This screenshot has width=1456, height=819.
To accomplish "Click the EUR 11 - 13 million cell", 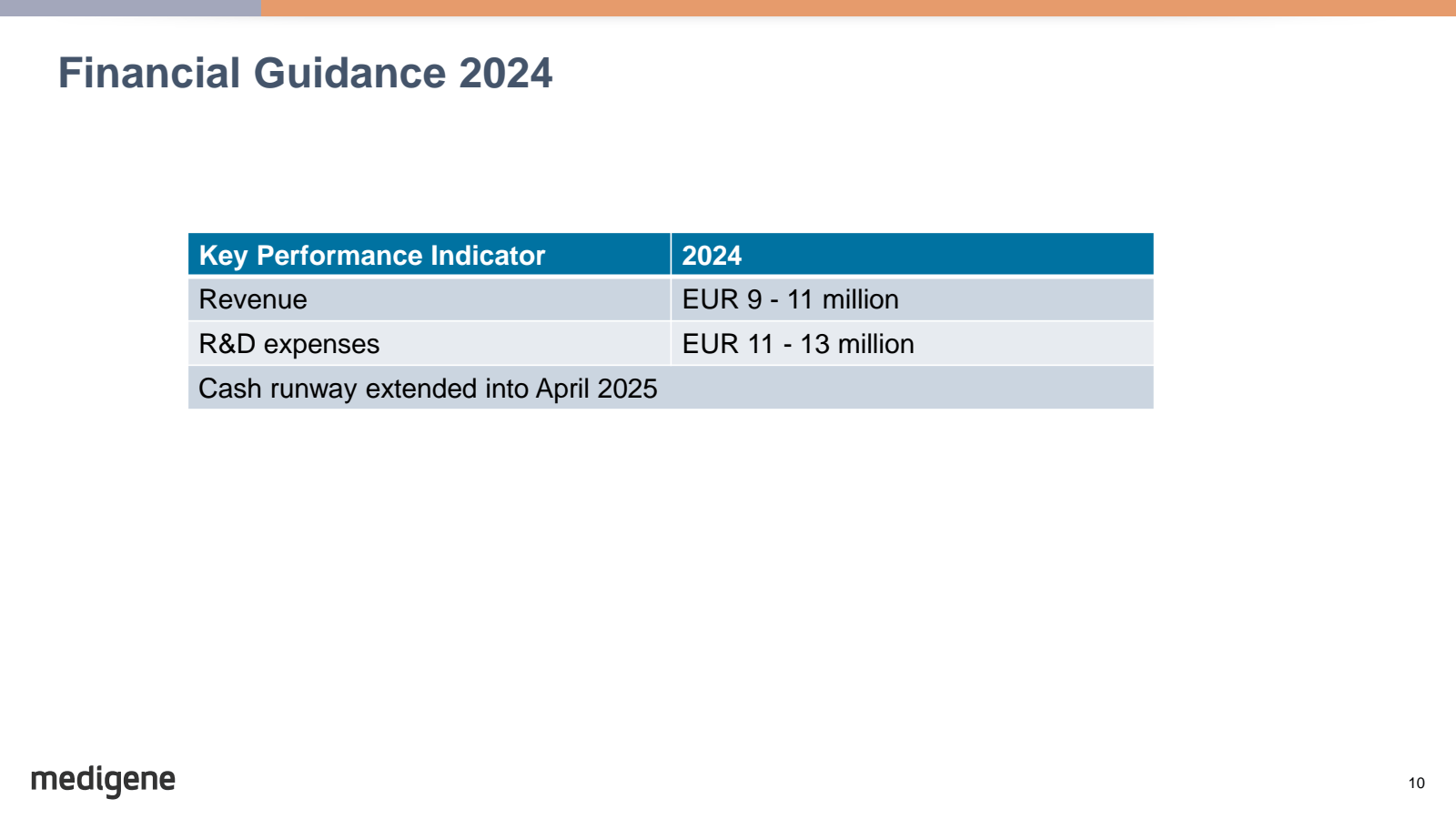I will [x=913, y=343].
